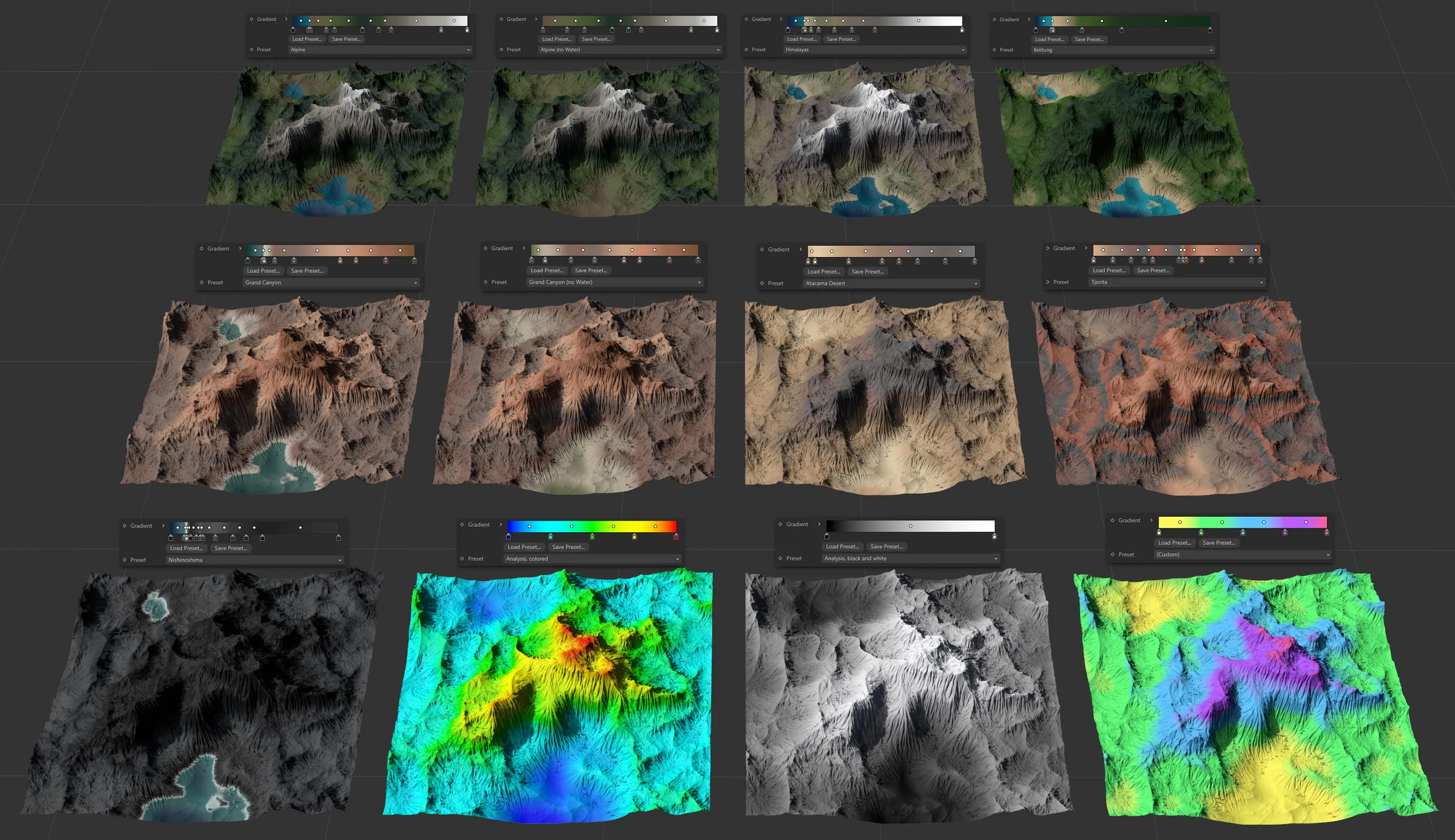Select magenta end knot in Custom gradient

click(x=1326, y=533)
